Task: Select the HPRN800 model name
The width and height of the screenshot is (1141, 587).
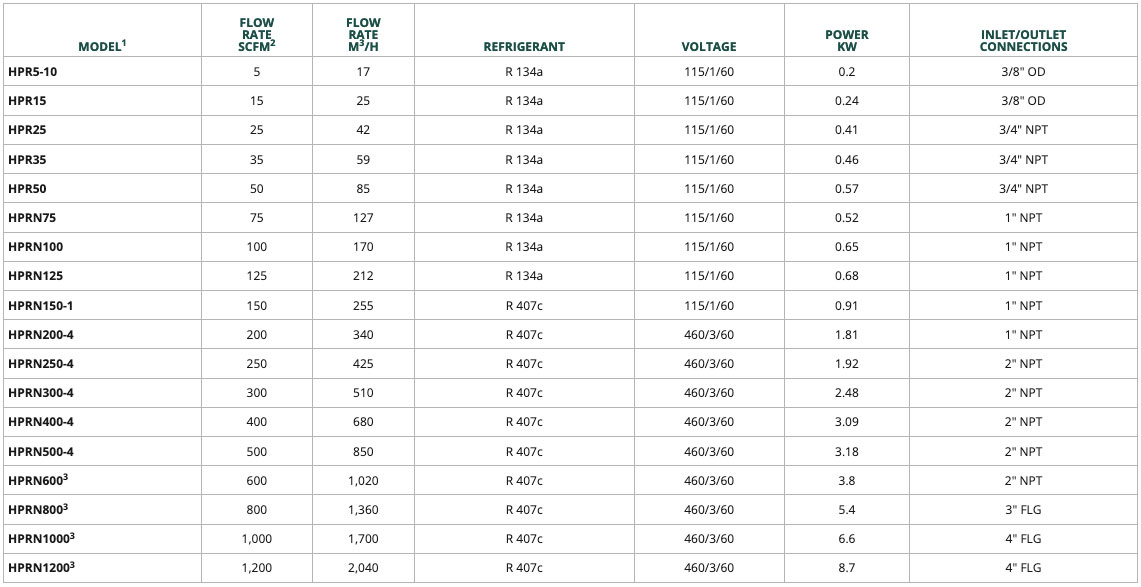Action: pos(36,510)
